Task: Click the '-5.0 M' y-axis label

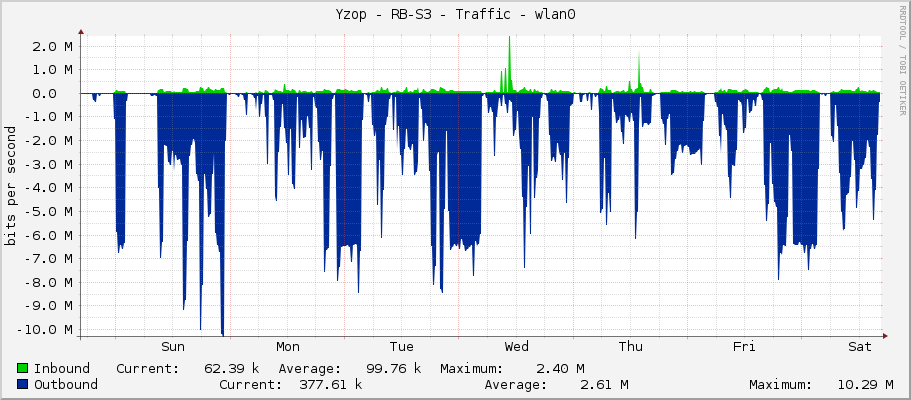Action: tap(49, 211)
